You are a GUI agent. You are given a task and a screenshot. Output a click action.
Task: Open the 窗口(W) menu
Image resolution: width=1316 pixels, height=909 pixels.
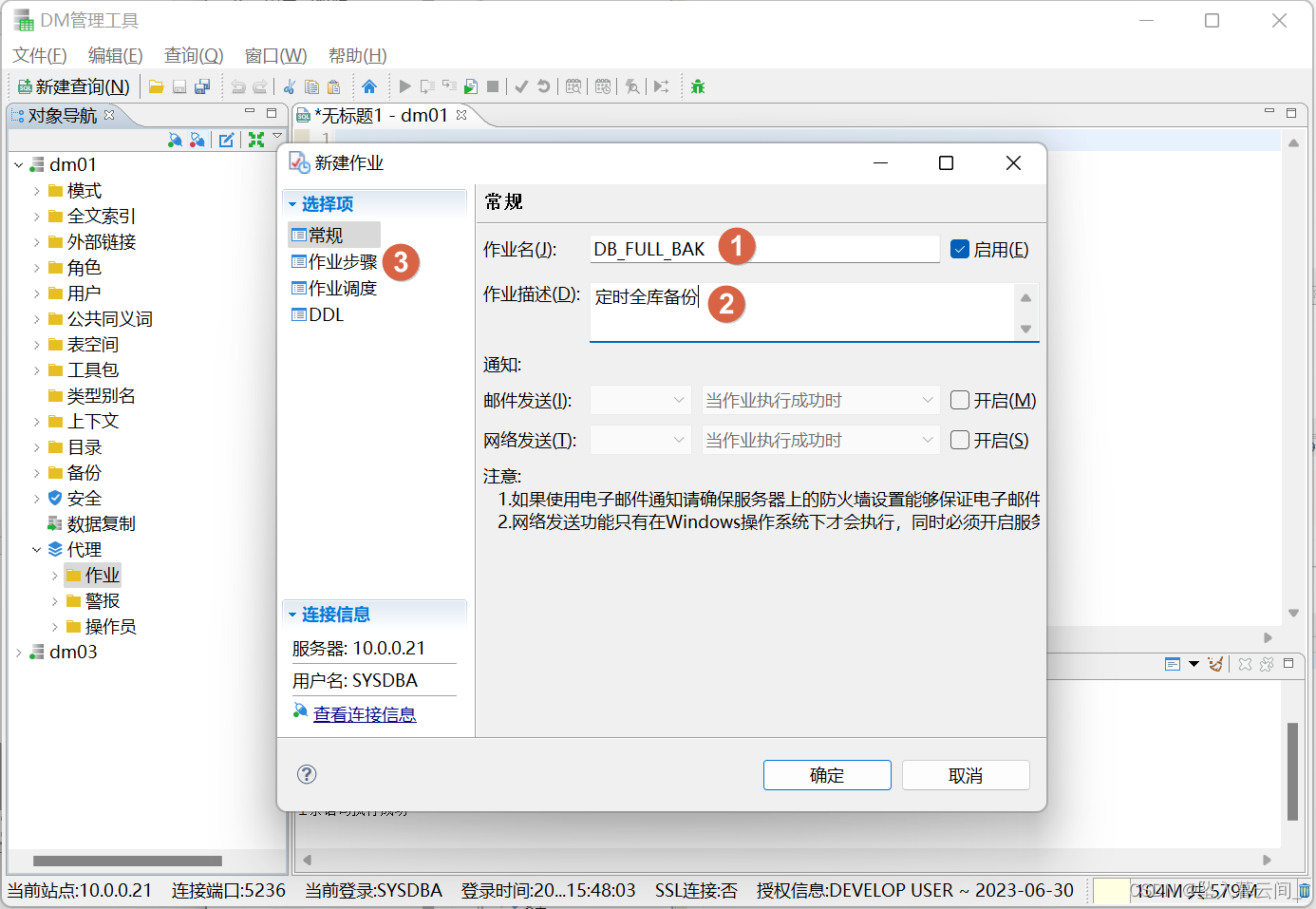pyautogui.click(x=275, y=55)
